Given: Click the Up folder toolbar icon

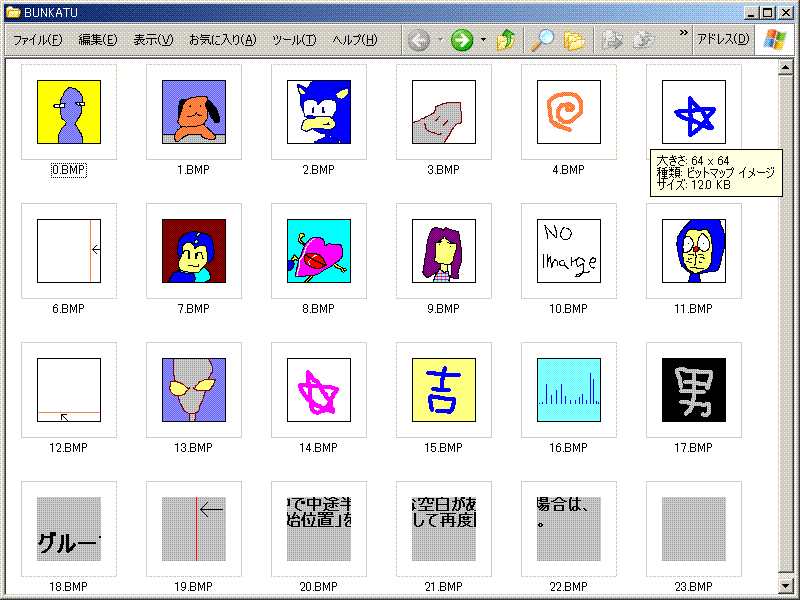Looking at the screenshot, I should click(x=506, y=40).
